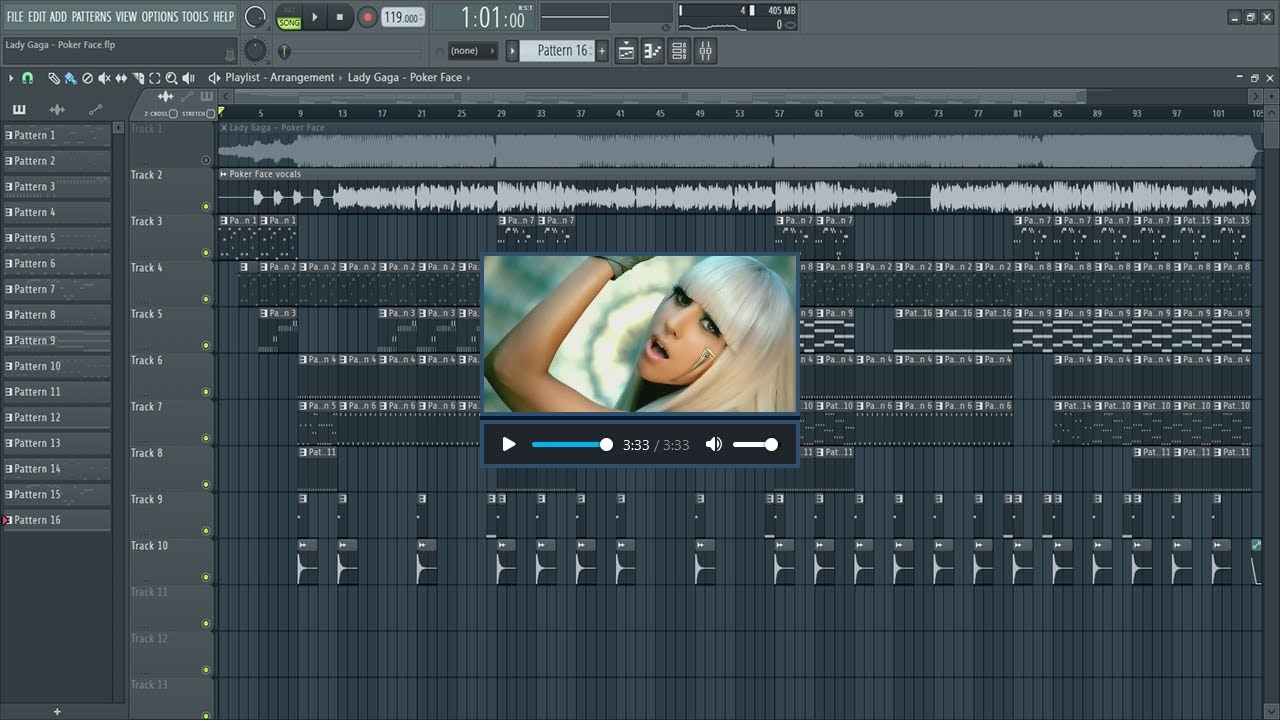
Task: Click the 1:01:00 time display
Action: coord(493,17)
